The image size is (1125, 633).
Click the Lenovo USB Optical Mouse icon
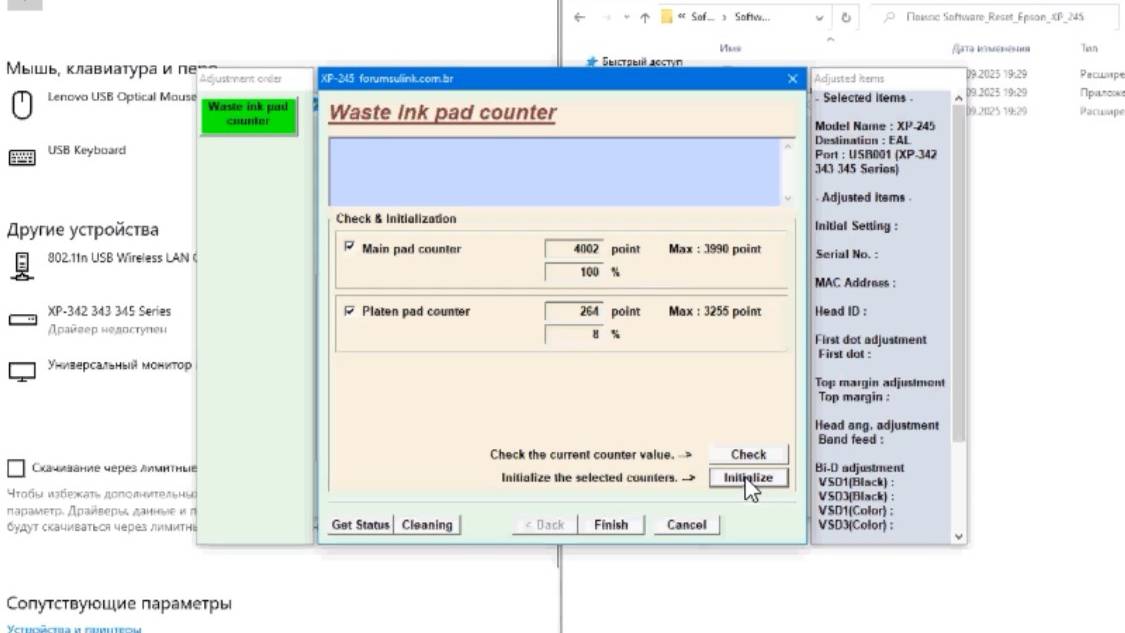22,105
